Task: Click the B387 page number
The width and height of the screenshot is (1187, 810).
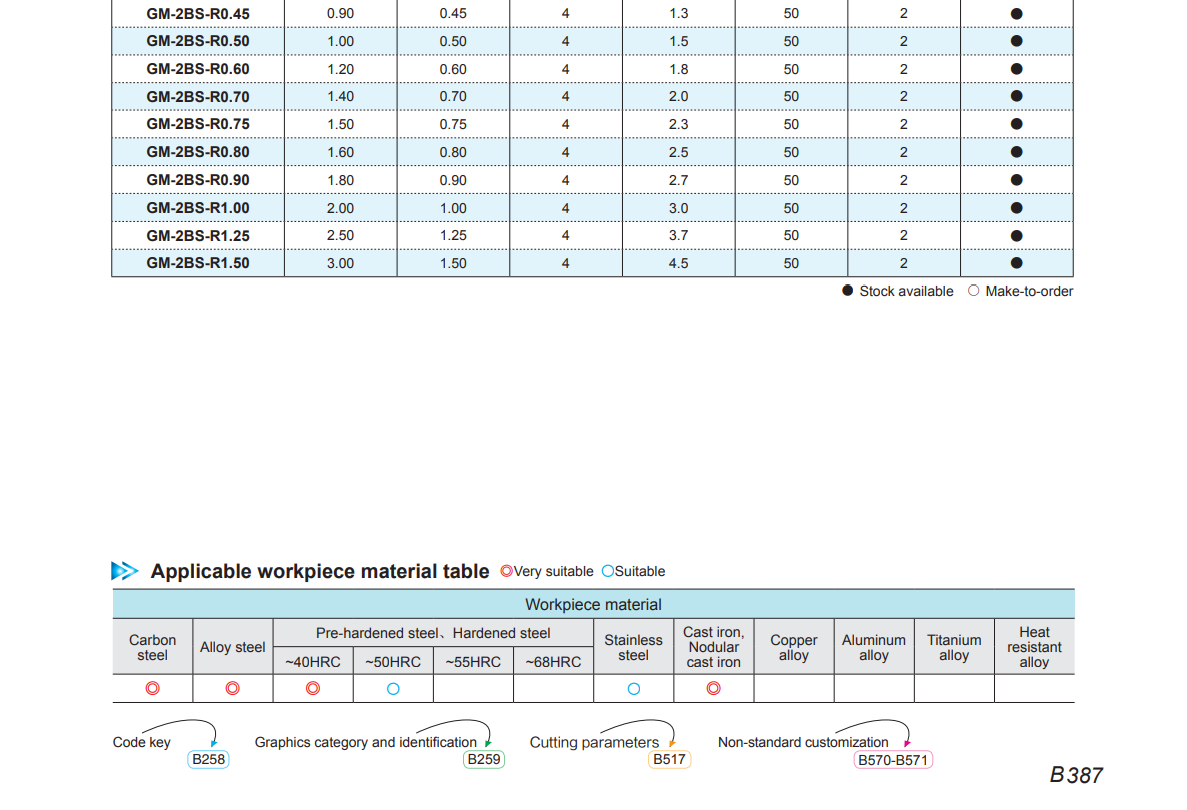Action: point(1076,775)
